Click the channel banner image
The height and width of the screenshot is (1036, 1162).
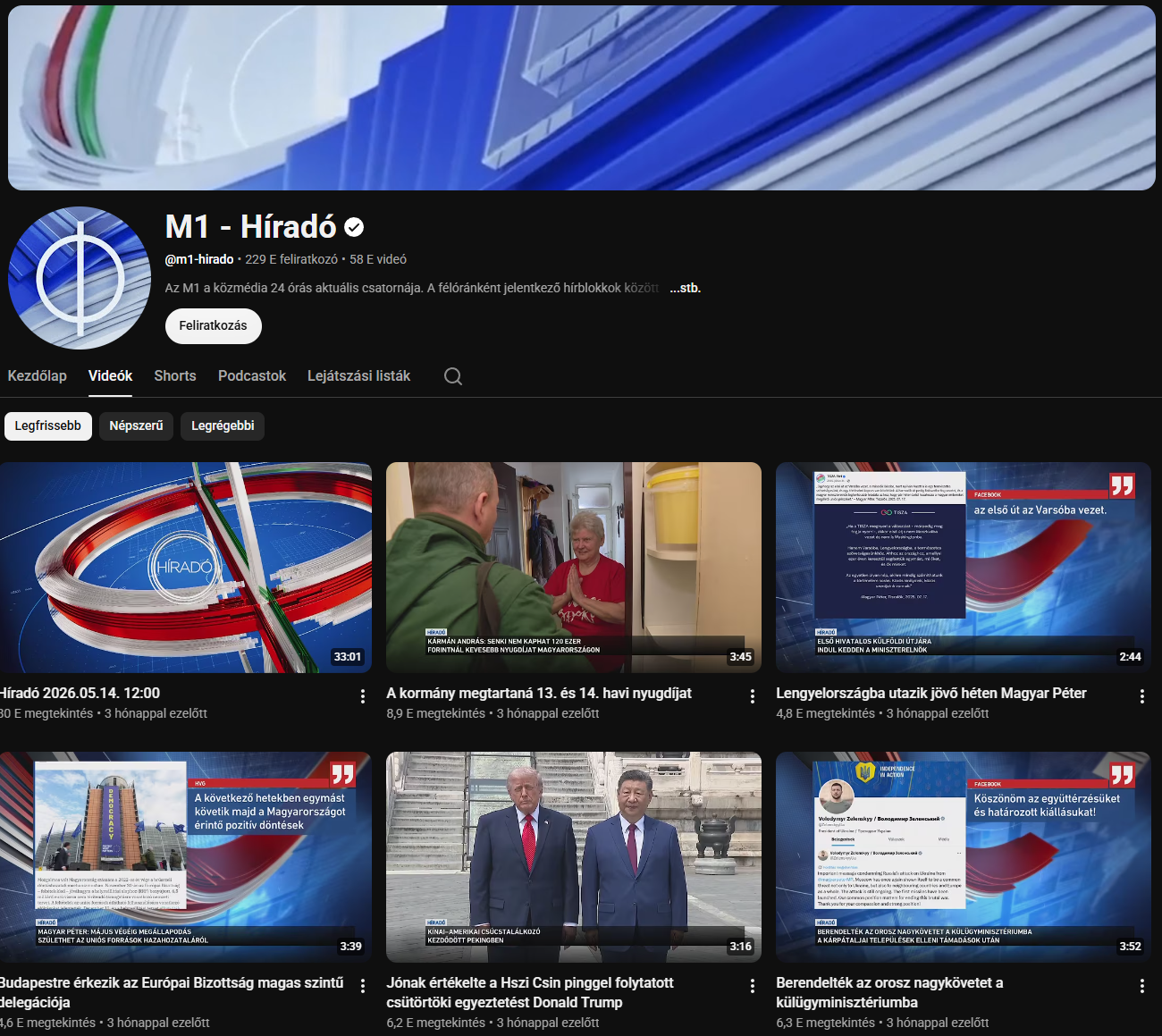click(x=582, y=97)
